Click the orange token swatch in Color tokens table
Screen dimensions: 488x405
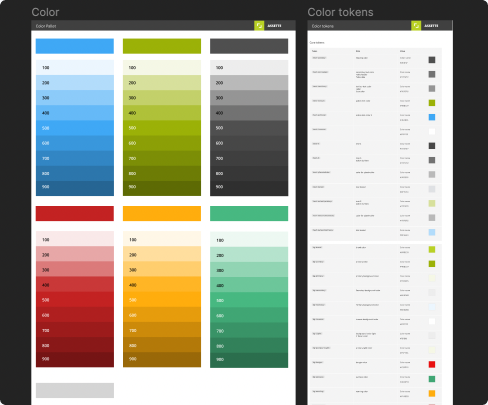click(432, 393)
